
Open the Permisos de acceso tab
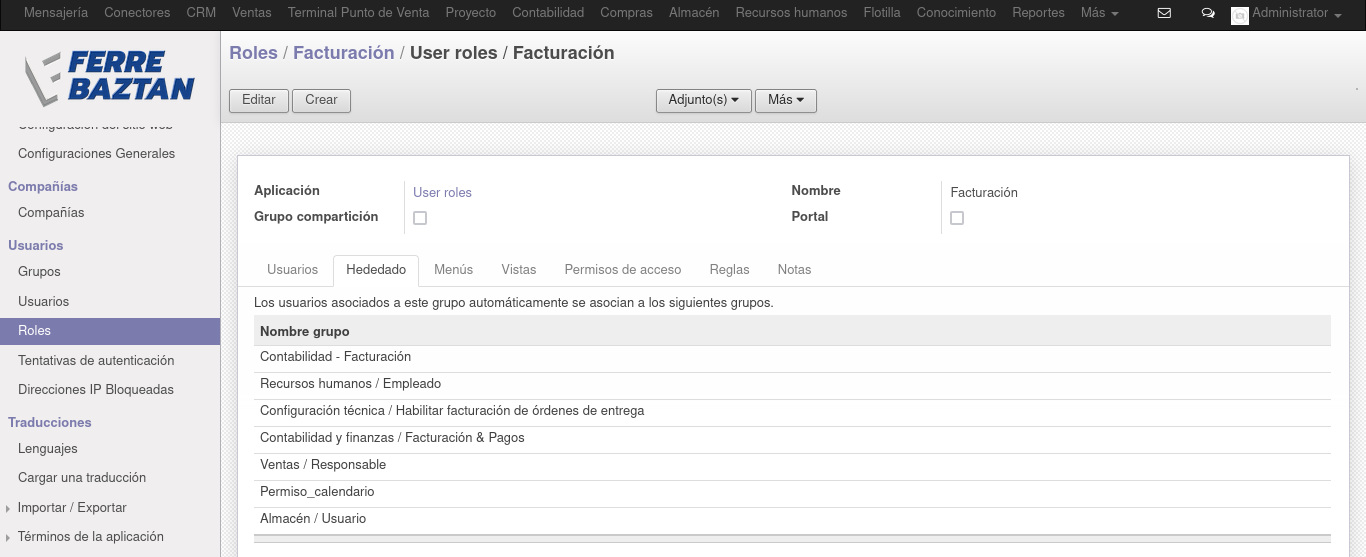pos(623,270)
